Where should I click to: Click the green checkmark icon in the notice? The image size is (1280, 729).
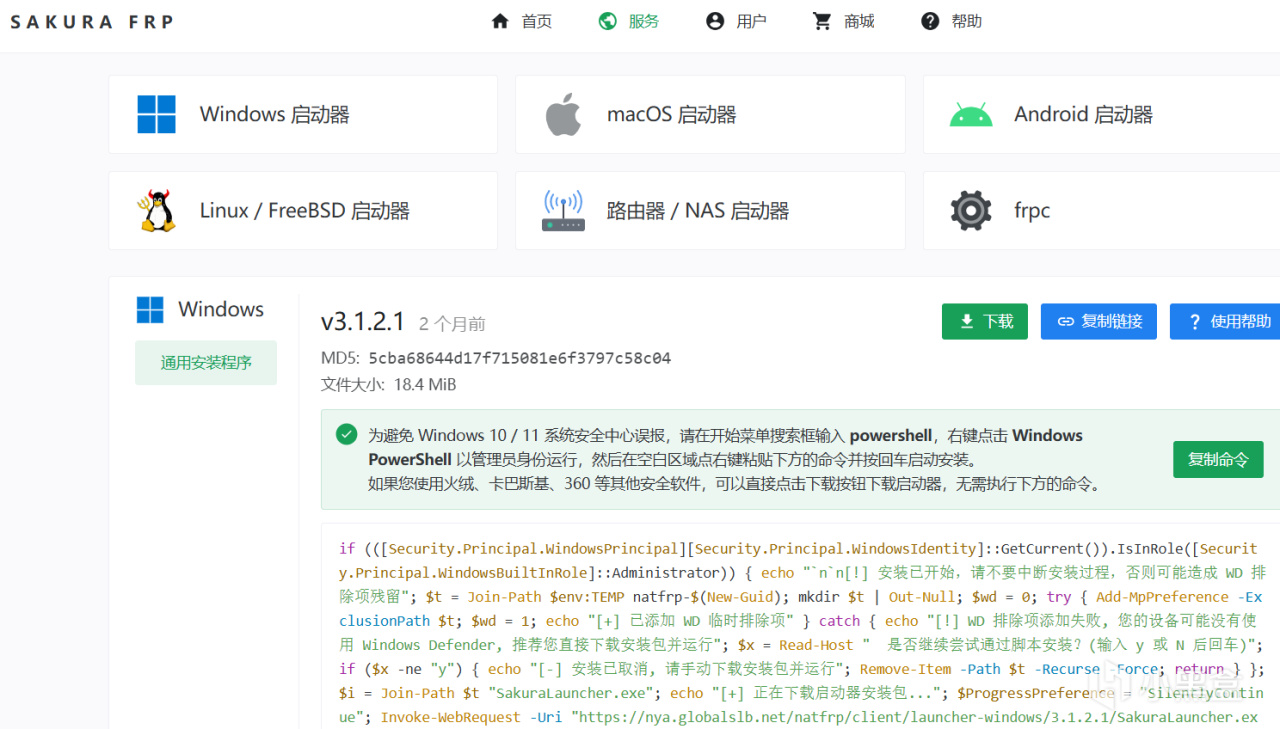[x=347, y=434]
